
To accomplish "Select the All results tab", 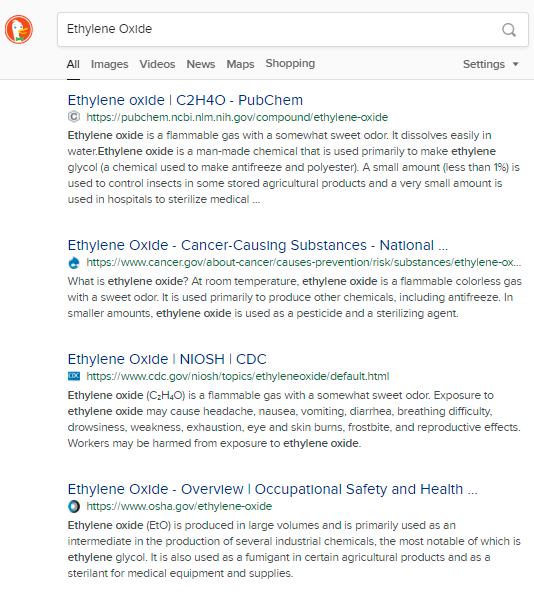I will [73, 64].
